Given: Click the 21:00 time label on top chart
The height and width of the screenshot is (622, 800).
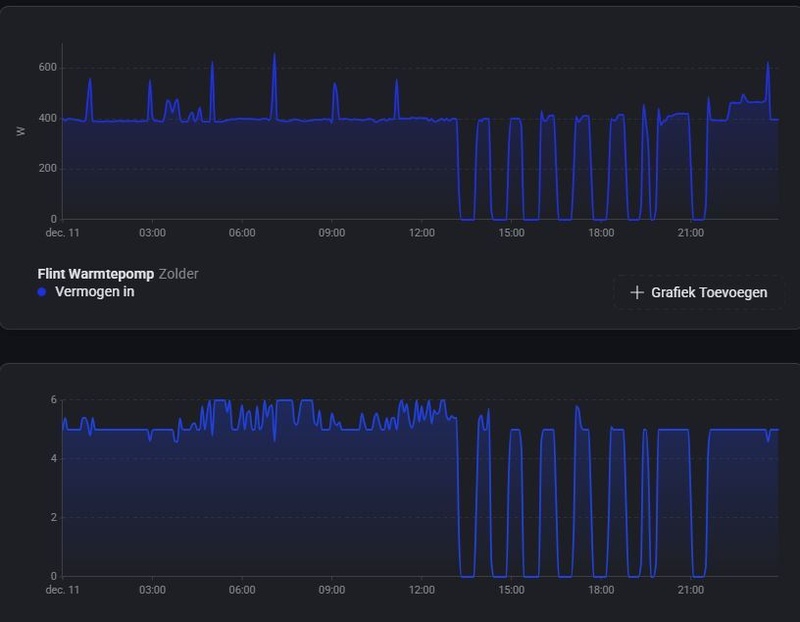Looking at the screenshot, I should pos(691,233).
